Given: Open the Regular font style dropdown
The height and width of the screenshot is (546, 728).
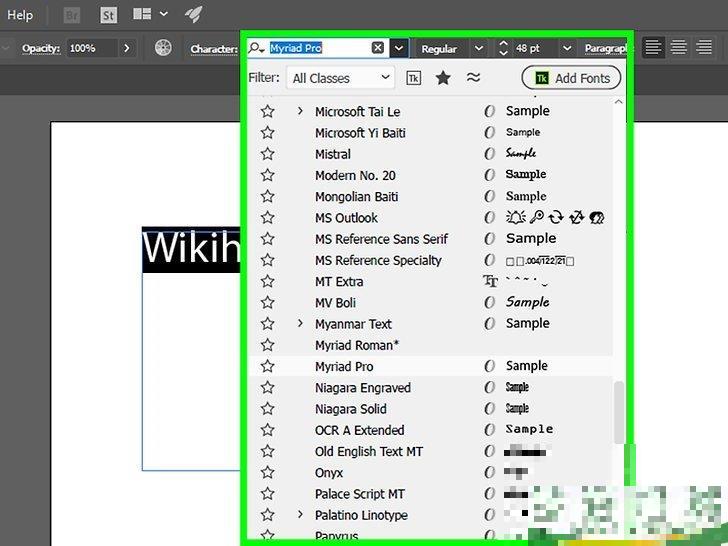Looking at the screenshot, I should (478, 48).
